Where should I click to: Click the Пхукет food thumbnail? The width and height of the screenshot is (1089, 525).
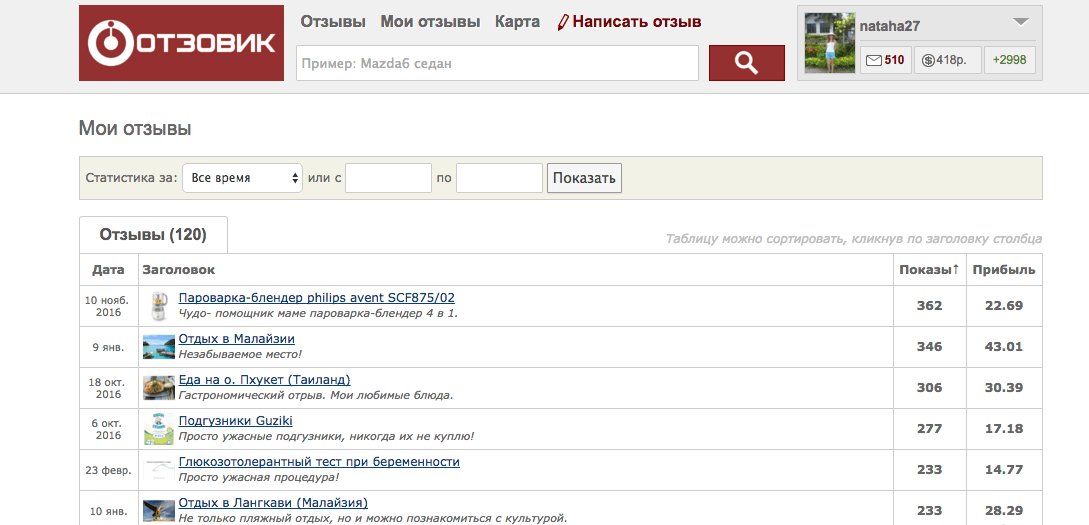pyautogui.click(x=159, y=388)
